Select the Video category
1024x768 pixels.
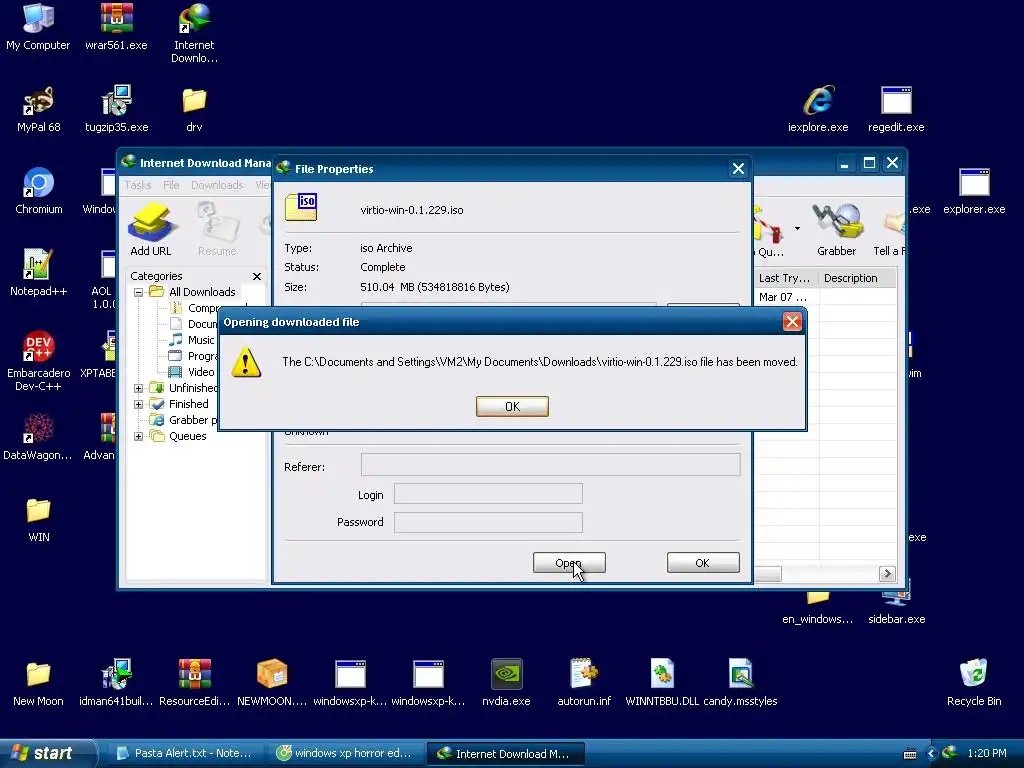[x=200, y=372]
